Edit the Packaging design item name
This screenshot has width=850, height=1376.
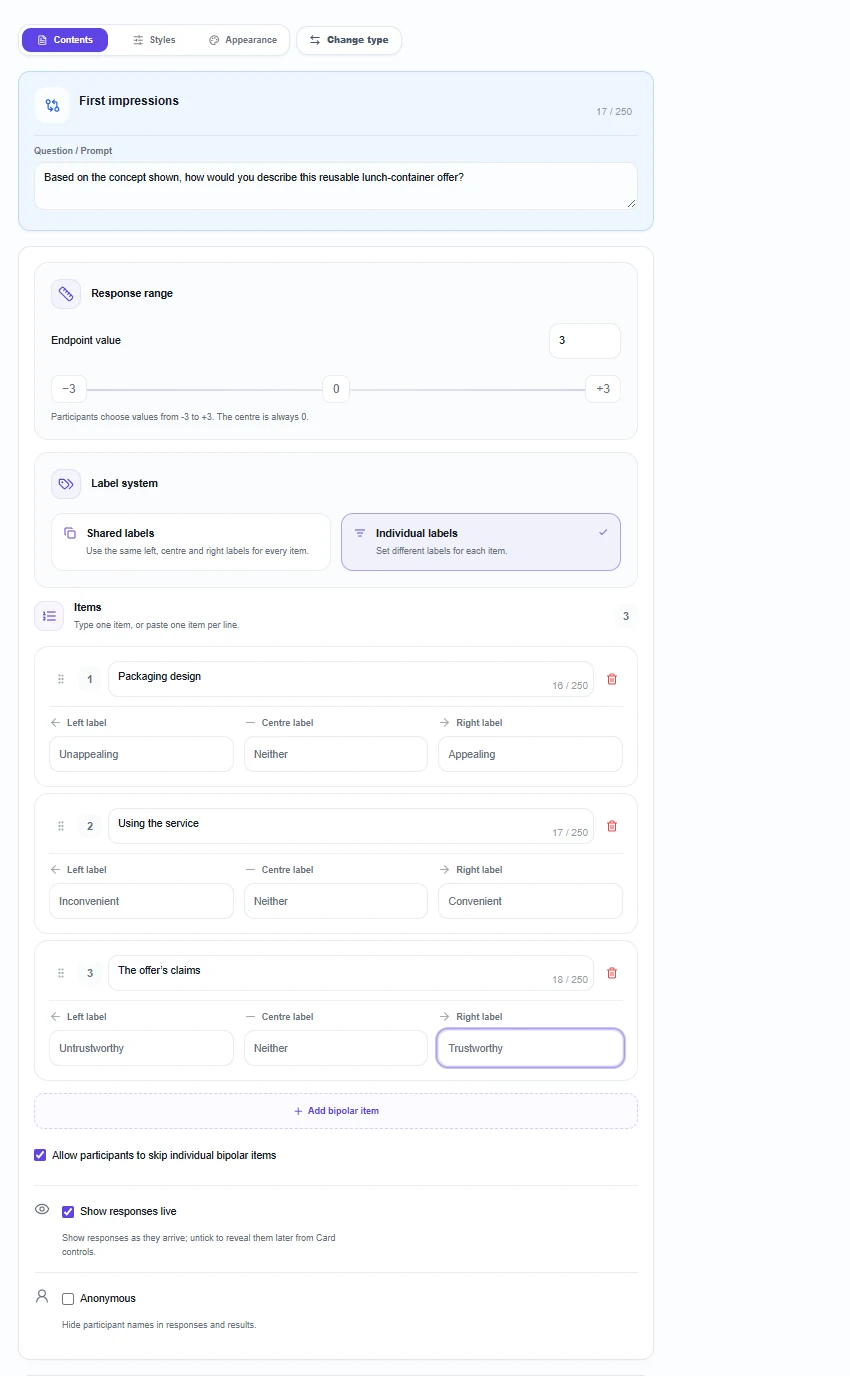pos(351,679)
